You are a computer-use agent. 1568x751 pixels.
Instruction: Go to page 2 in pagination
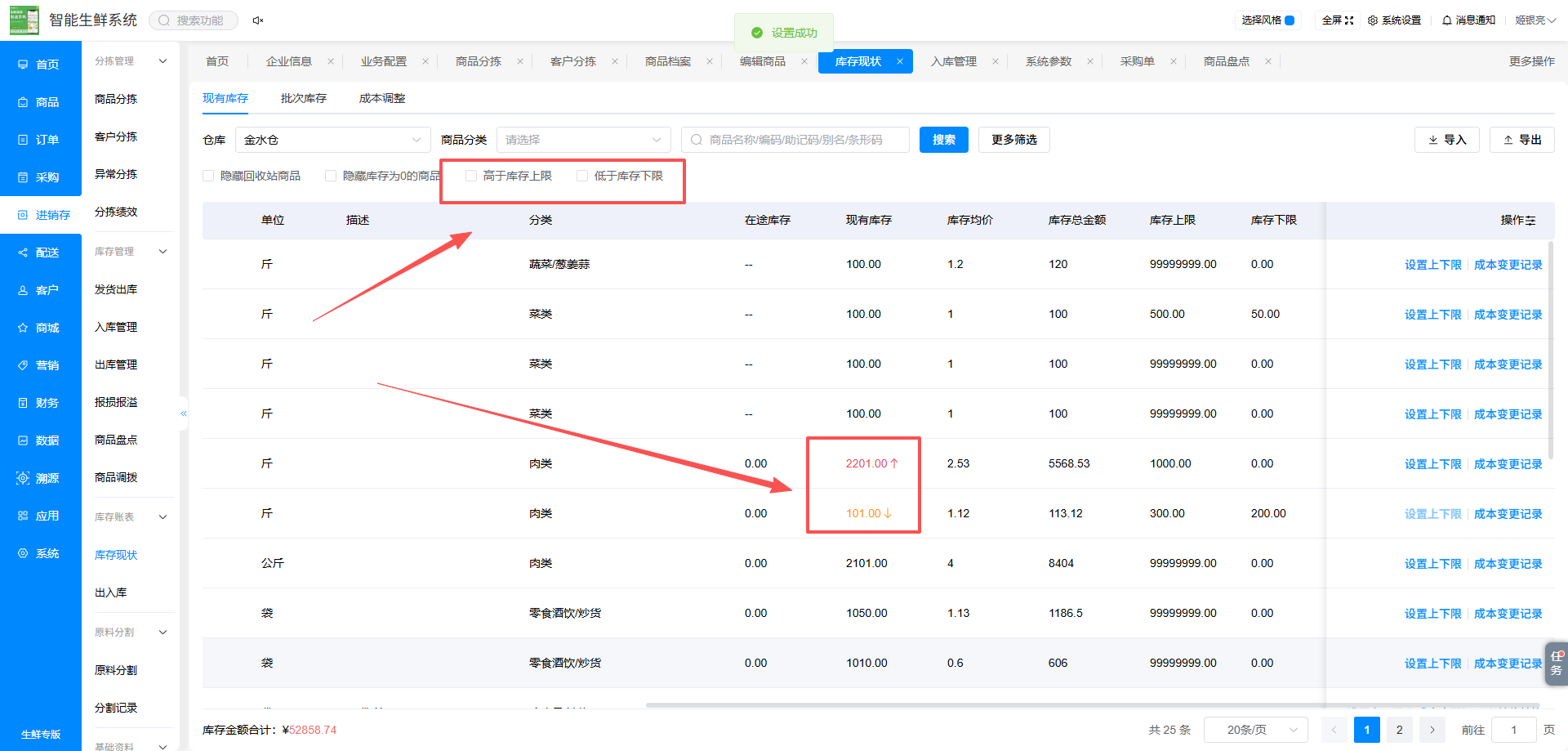point(1400,730)
